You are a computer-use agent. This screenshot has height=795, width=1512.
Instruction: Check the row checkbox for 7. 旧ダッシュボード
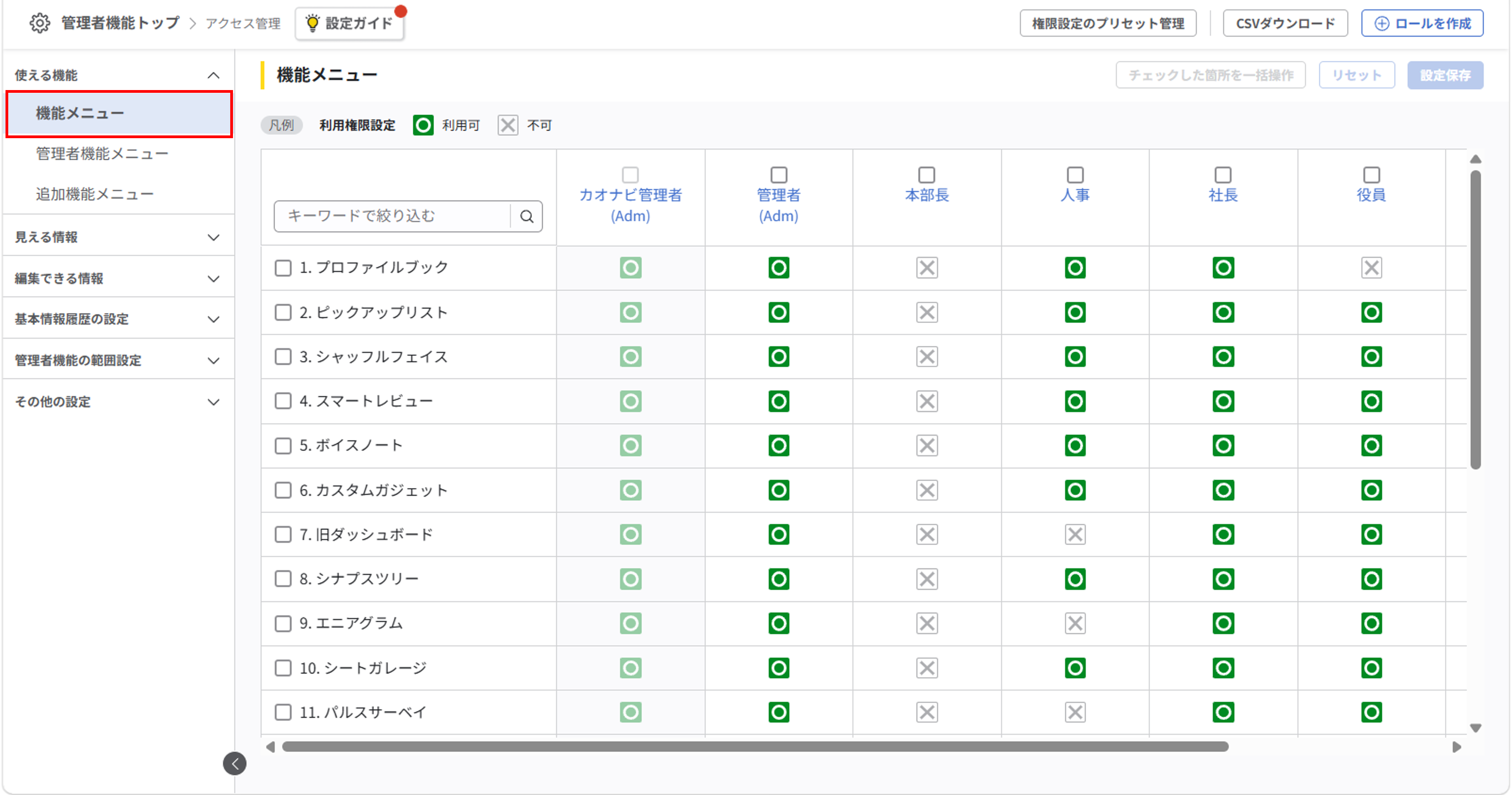283,534
